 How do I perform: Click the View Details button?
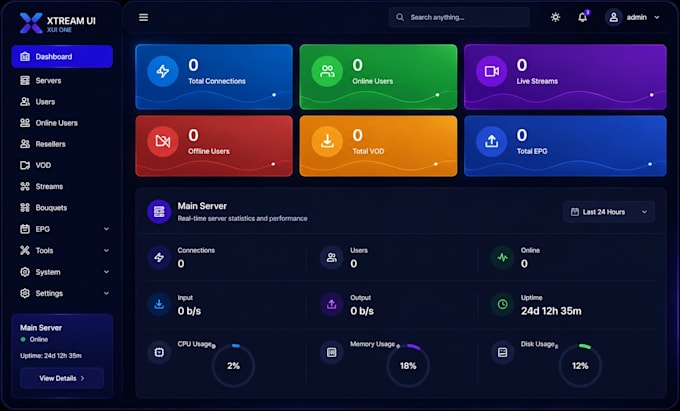tap(62, 378)
